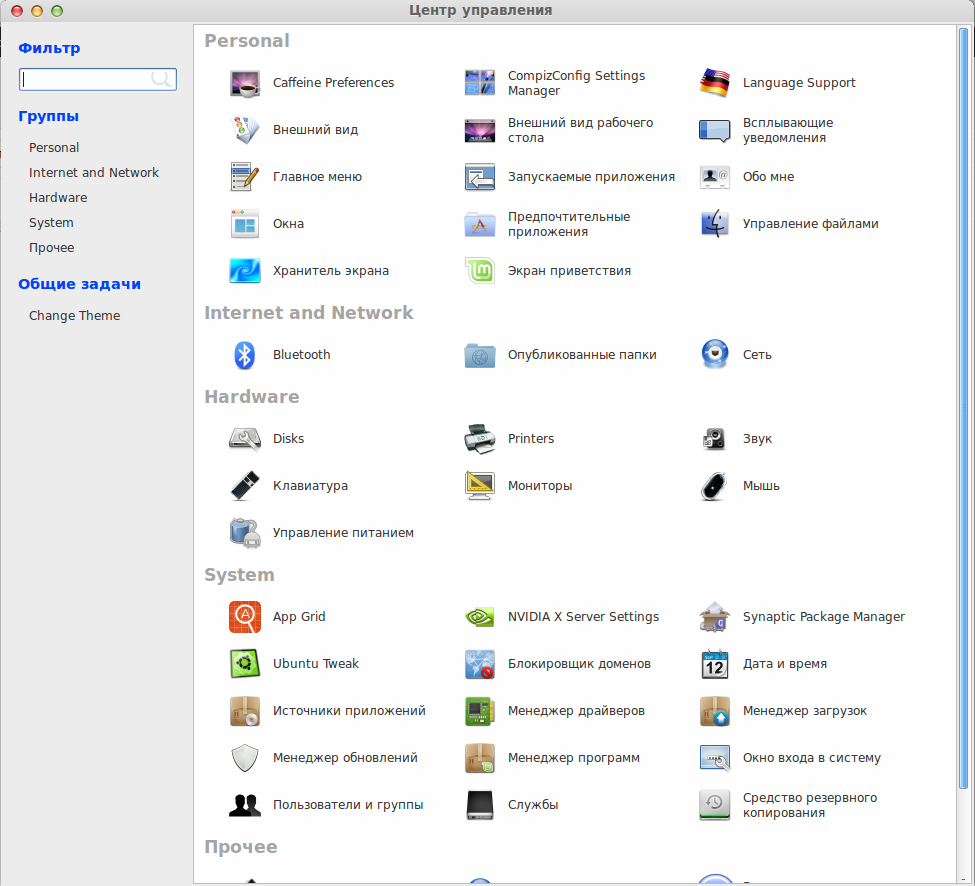Open Caffeine Preferences icon
The height and width of the screenshot is (886, 975).
click(245, 83)
